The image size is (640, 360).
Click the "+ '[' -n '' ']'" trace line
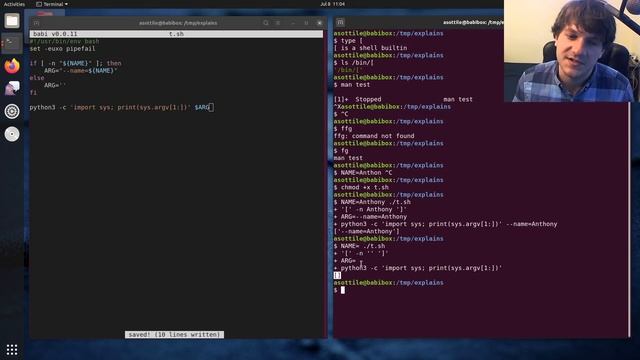coord(361,253)
